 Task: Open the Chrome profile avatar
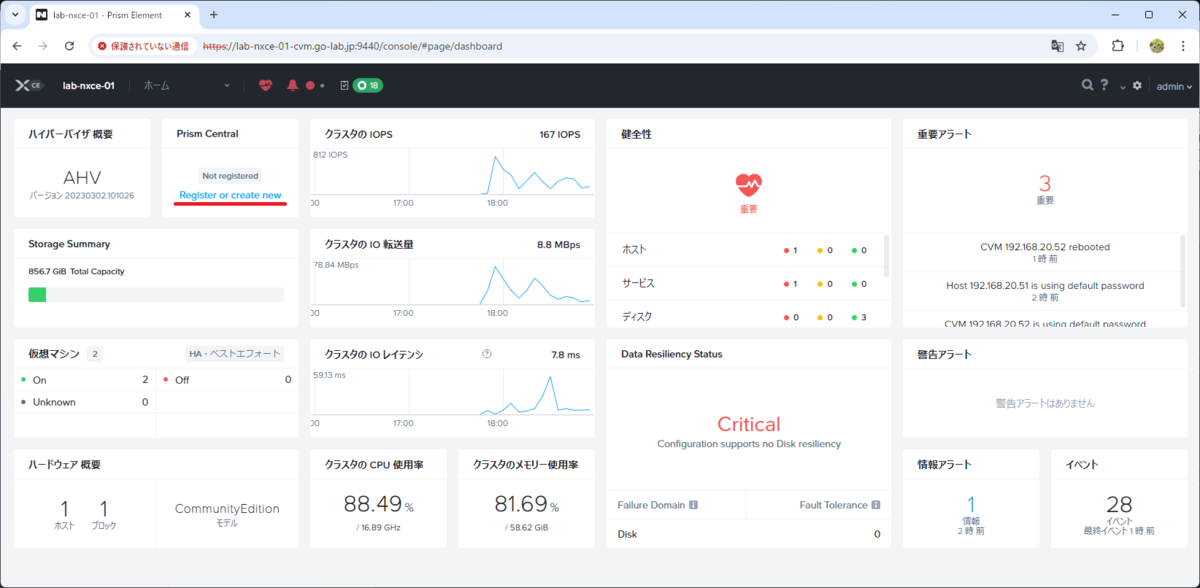[1156, 46]
